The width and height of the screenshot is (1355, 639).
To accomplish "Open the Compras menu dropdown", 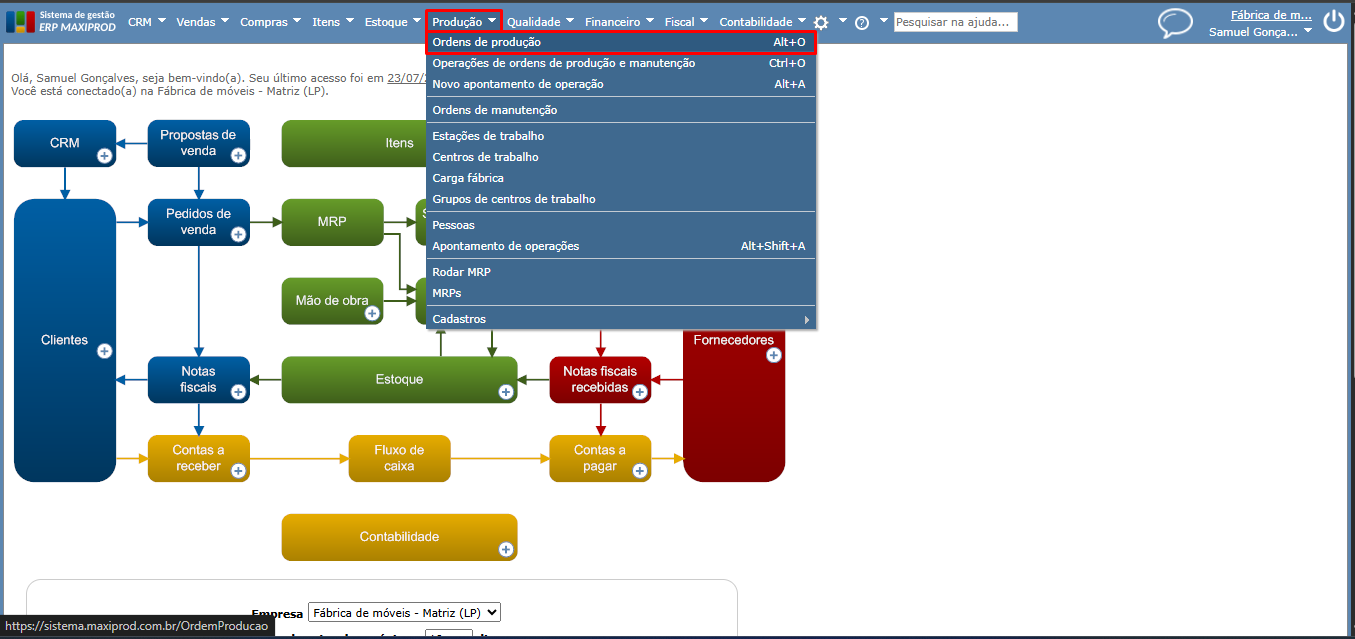I will [271, 22].
